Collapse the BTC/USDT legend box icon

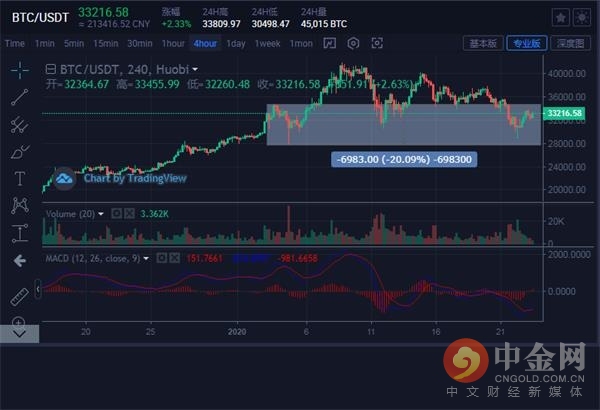click(50, 69)
